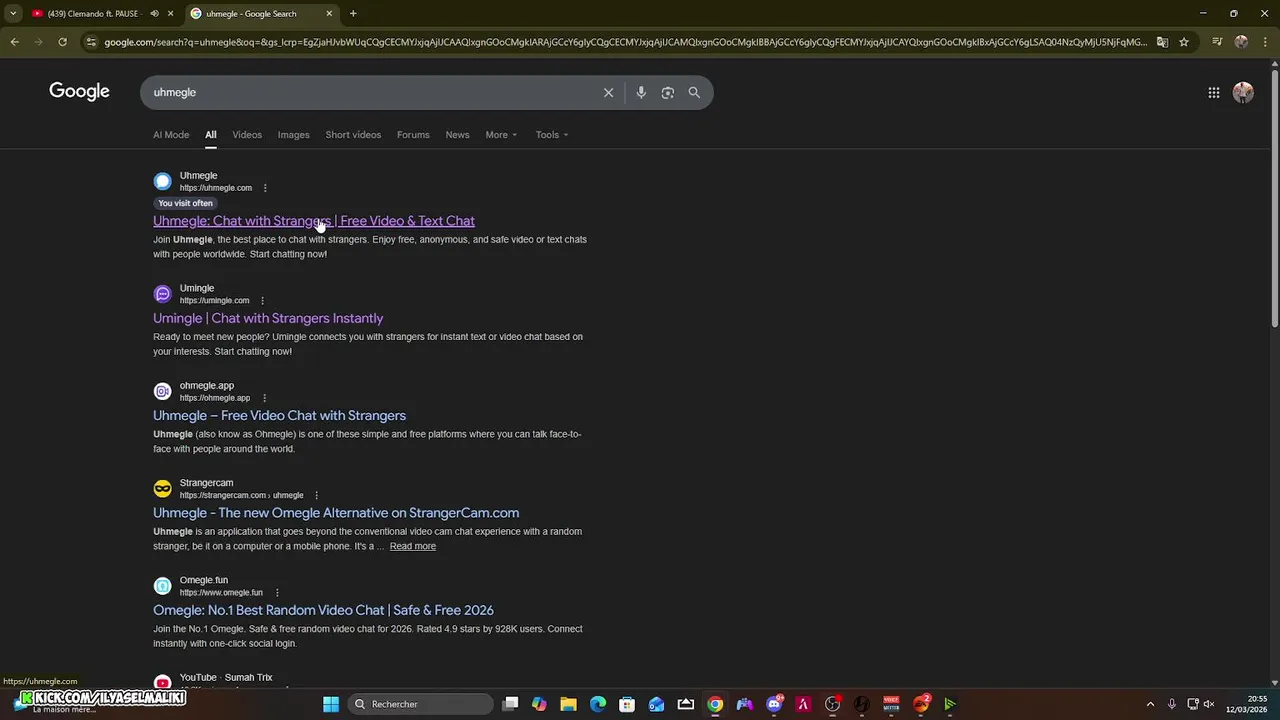Open more options for Strangercam result
Image resolution: width=1280 pixels, height=720 pixels.
[316, 495]
